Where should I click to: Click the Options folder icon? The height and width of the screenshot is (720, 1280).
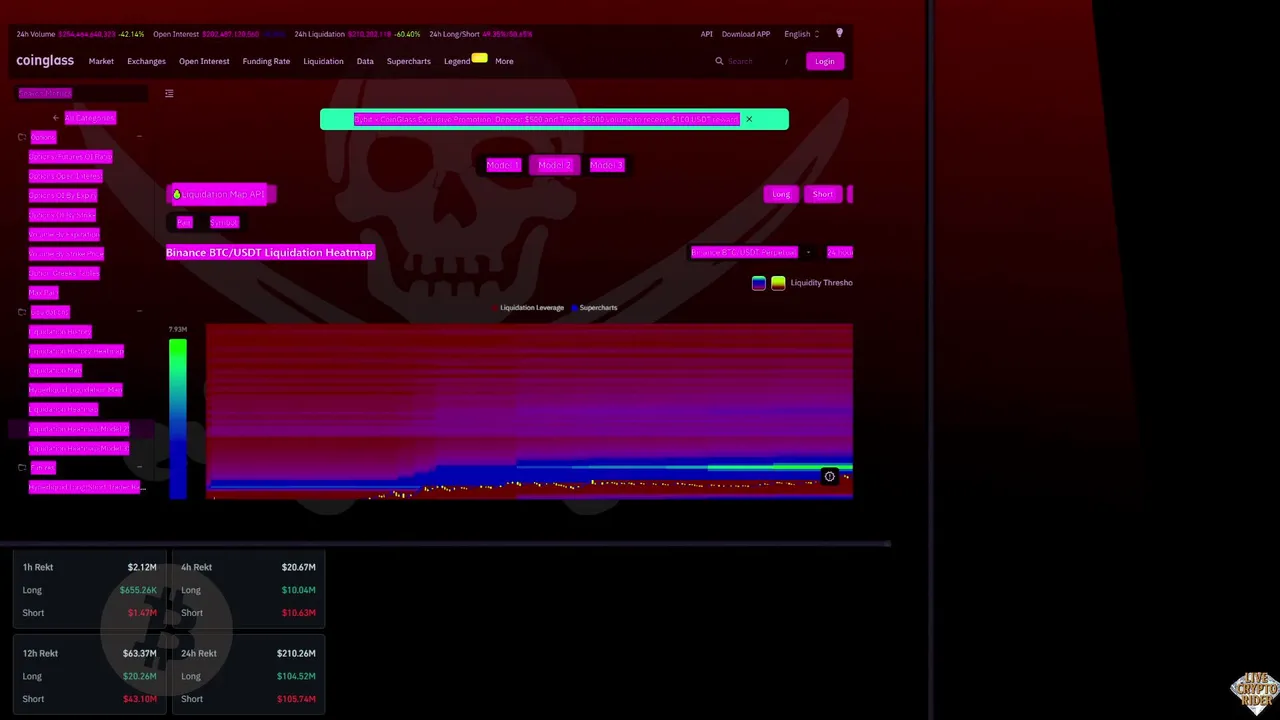(x=22, y=137)
